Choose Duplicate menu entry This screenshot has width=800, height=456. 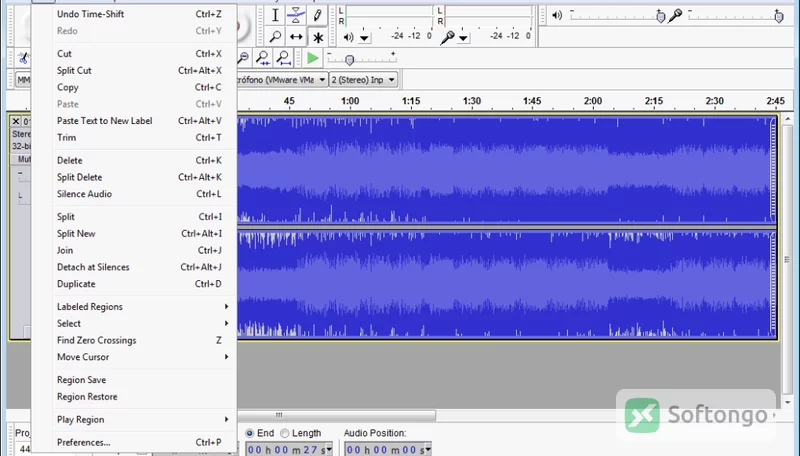tap(145, 284)
